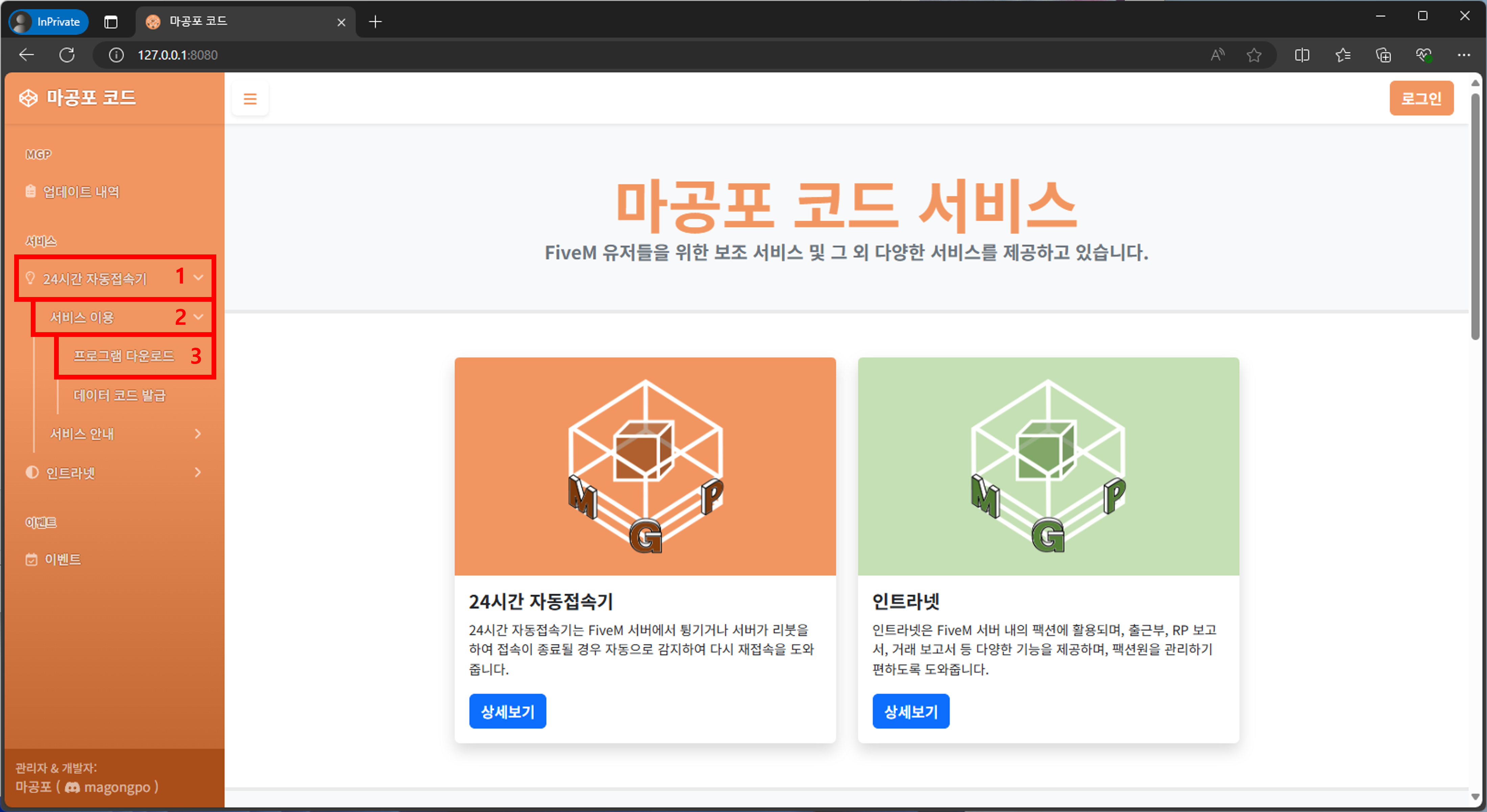The image size is (1487, 812).
Task: Click the 로그인 button
Action: click(1421, 98)
